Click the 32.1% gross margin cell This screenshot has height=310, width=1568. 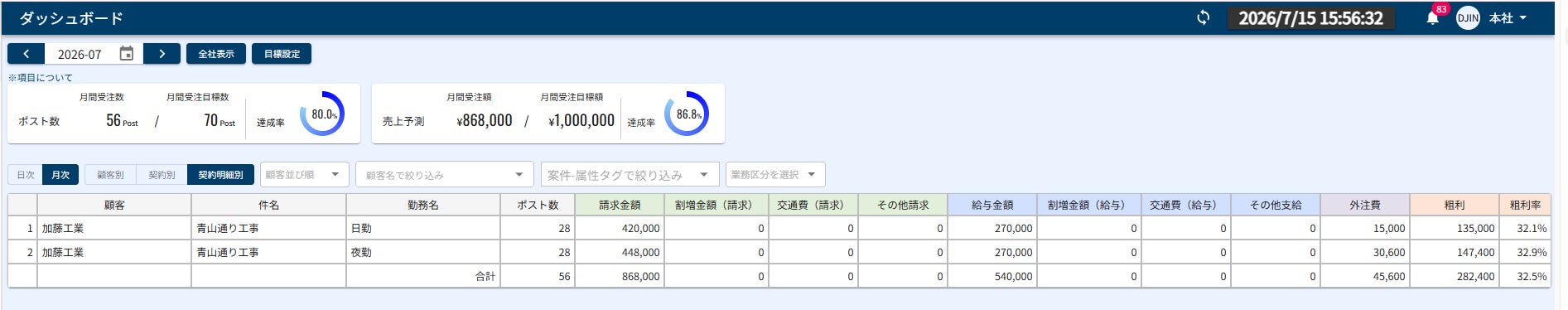1525,228
